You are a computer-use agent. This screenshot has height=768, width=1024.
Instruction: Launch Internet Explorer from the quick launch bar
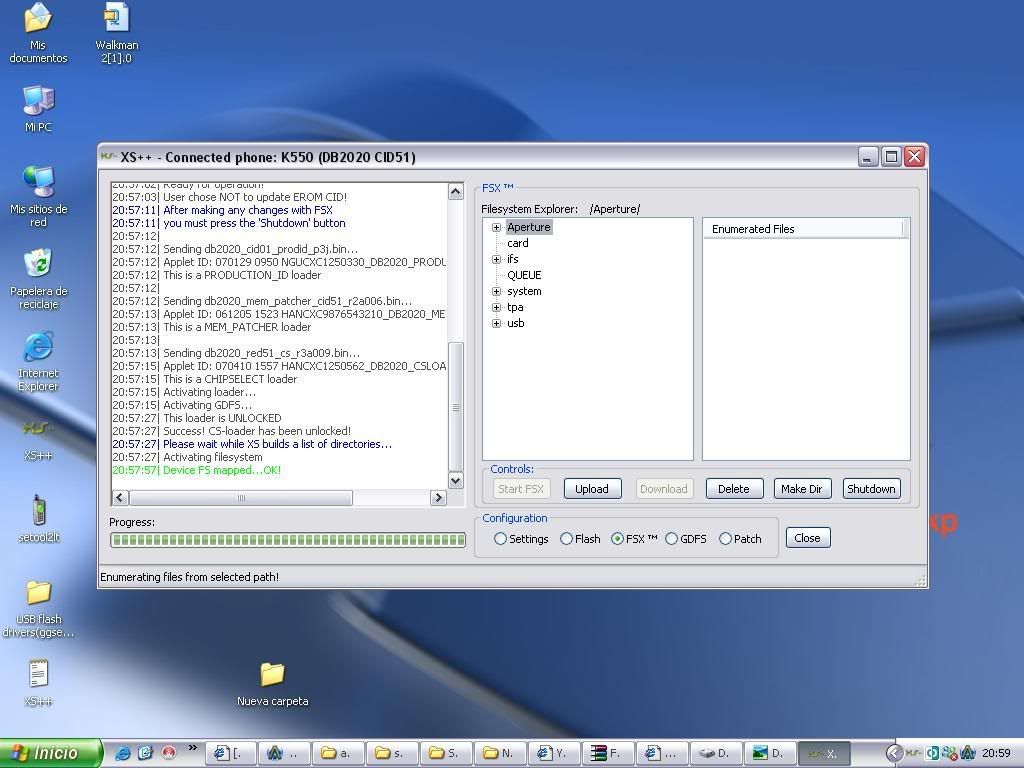[122, 753]
